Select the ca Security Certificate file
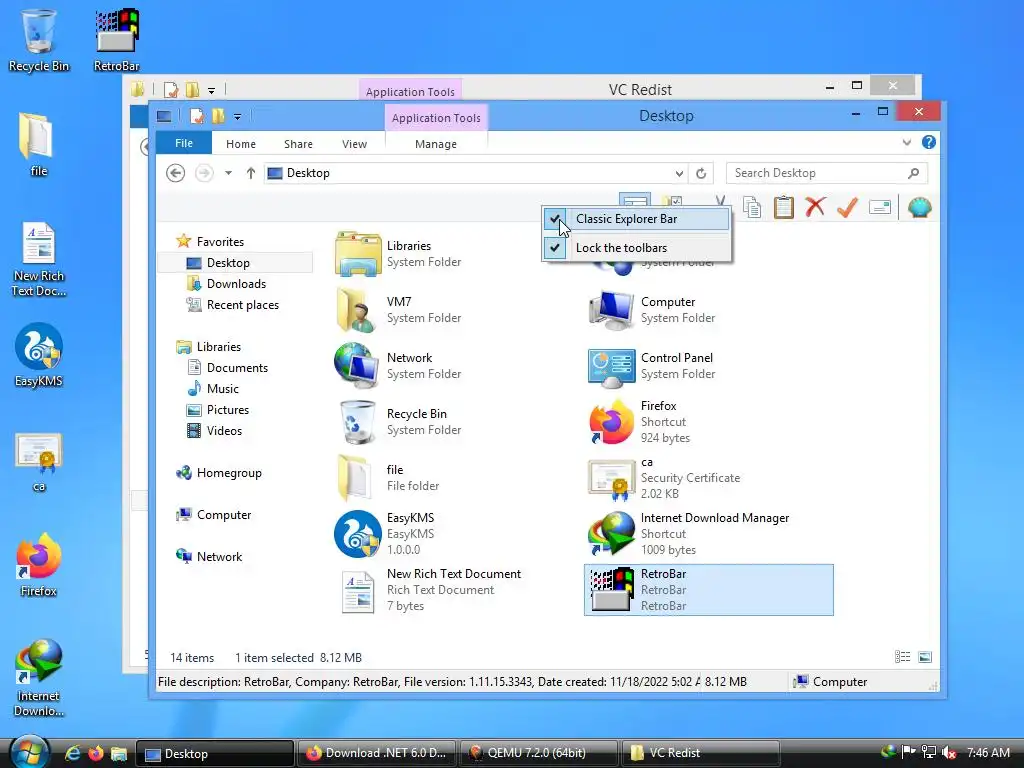1024x768 pixels. 709,477
